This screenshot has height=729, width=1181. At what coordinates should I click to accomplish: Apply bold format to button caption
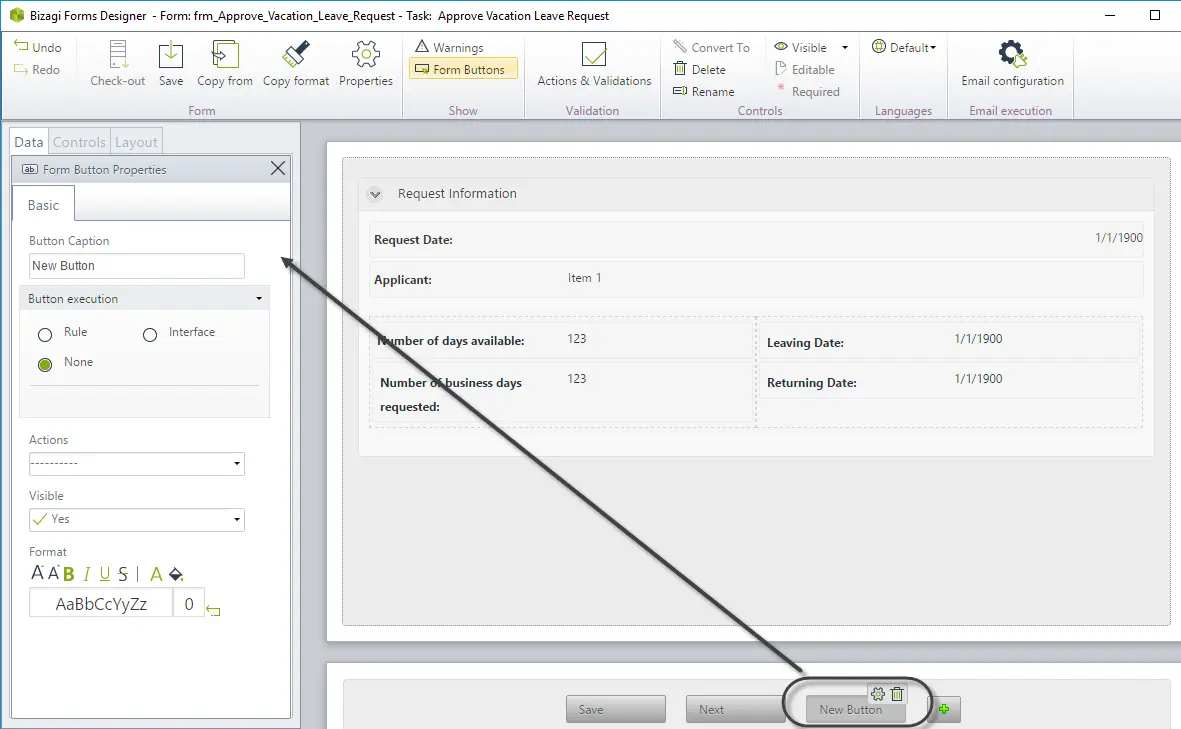click(x=69, y=574)
